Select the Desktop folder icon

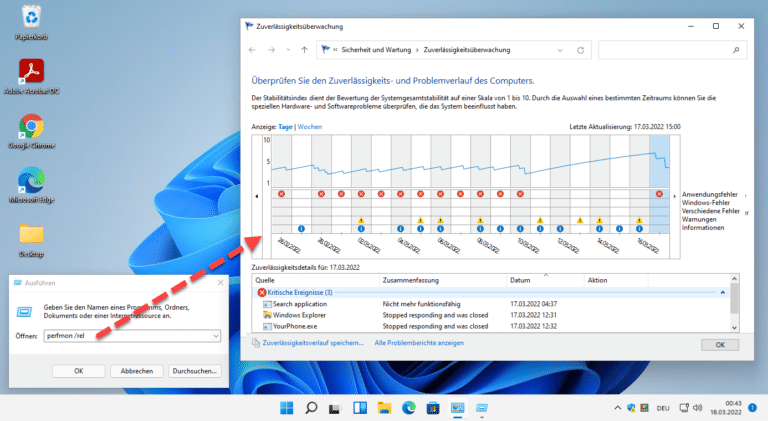pos(31,240)
